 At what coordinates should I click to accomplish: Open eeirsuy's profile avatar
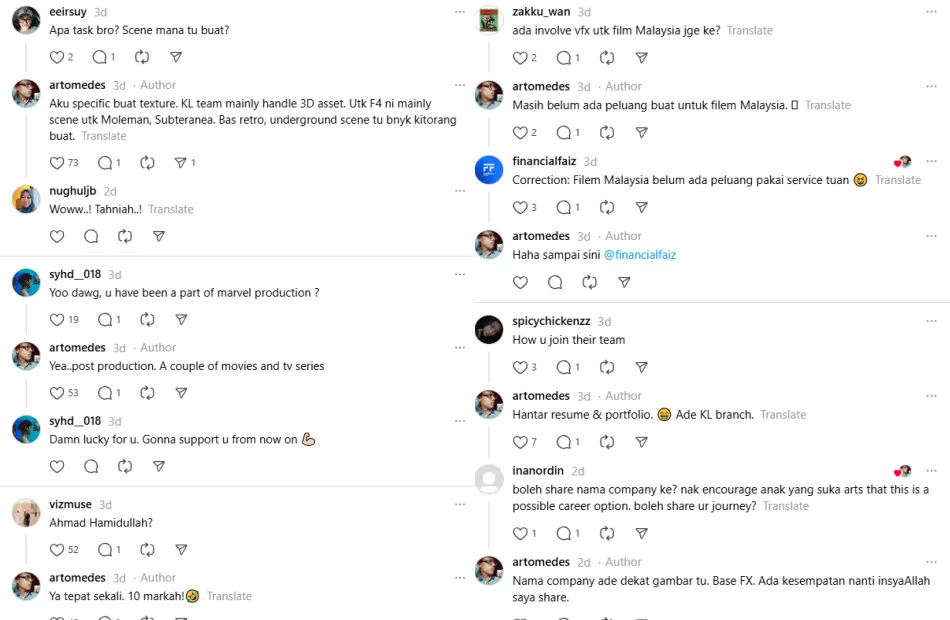coord(26,20)
